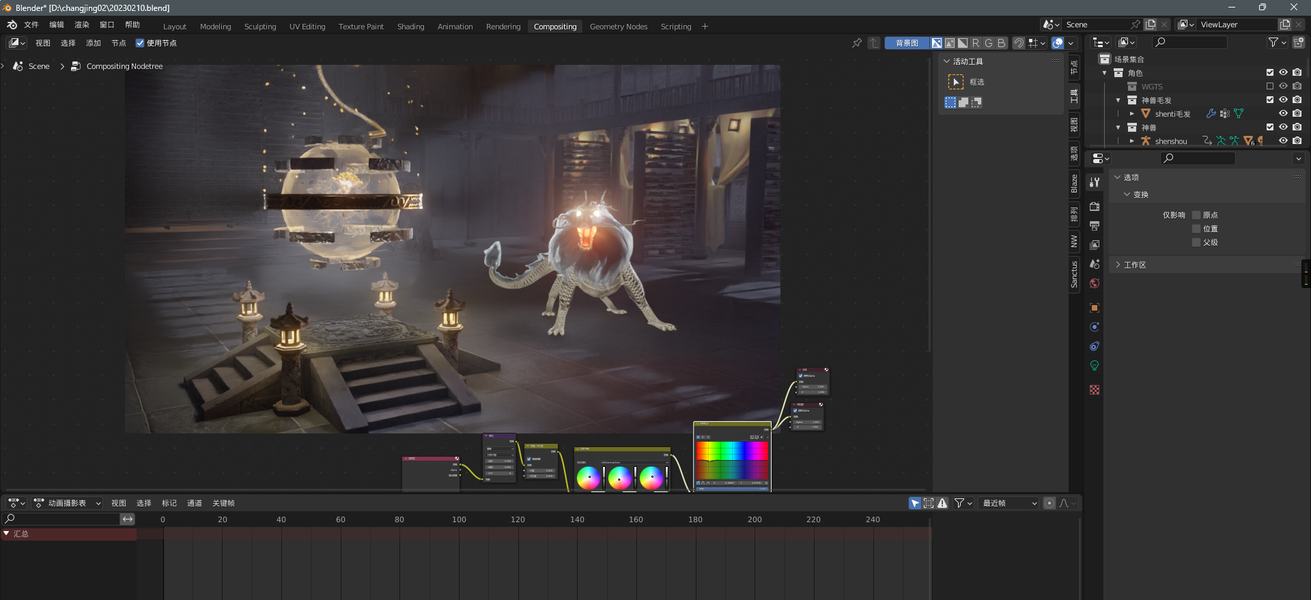Click the add view layer icon beside ViewLayer
This screenshot has height=600, width=1311.
point(1285,25)
